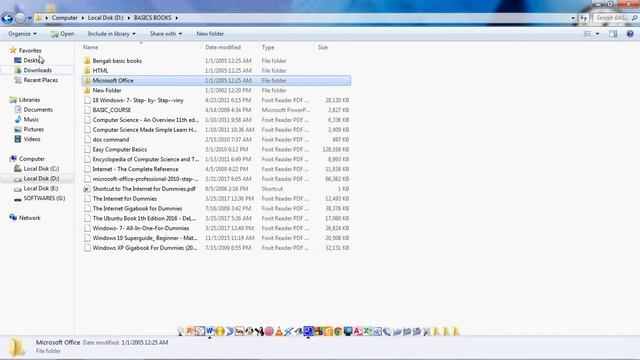This screenshot has height=360, width=640.
Task: Go to Local Disk (D:) in the breadcrumb
Action: (x=105, y=18)
